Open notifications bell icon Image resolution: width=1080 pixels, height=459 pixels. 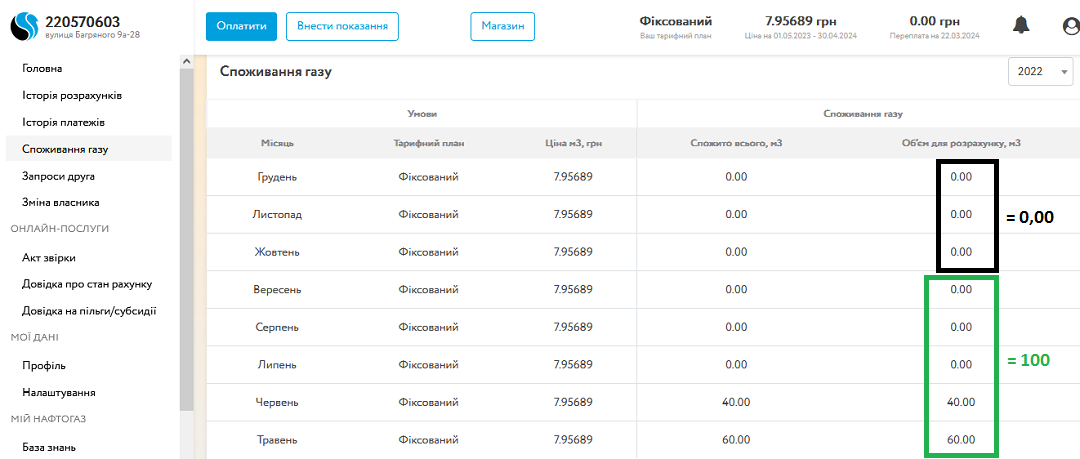1021,26
